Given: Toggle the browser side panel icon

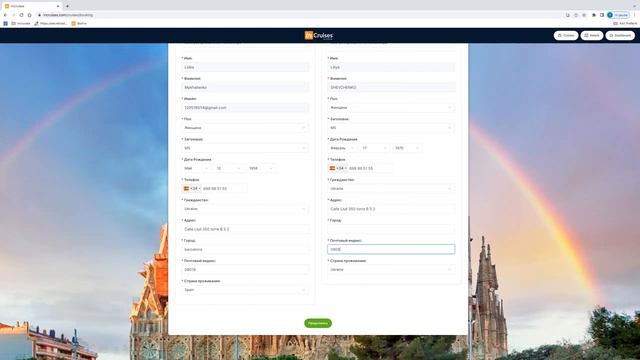Looking at the screenshot, I should (x=602, y=15).
